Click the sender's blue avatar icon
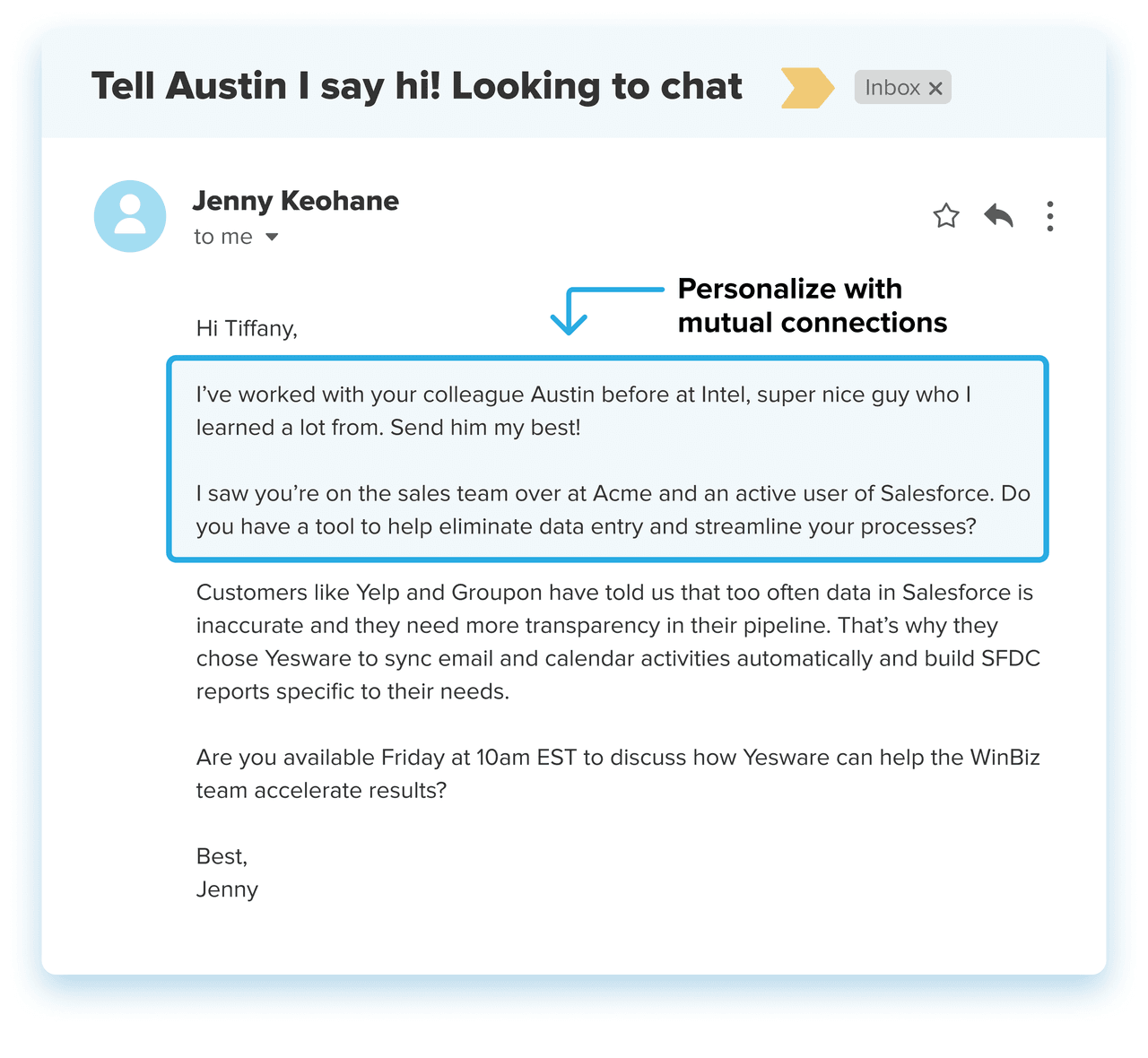 point(130,216)
